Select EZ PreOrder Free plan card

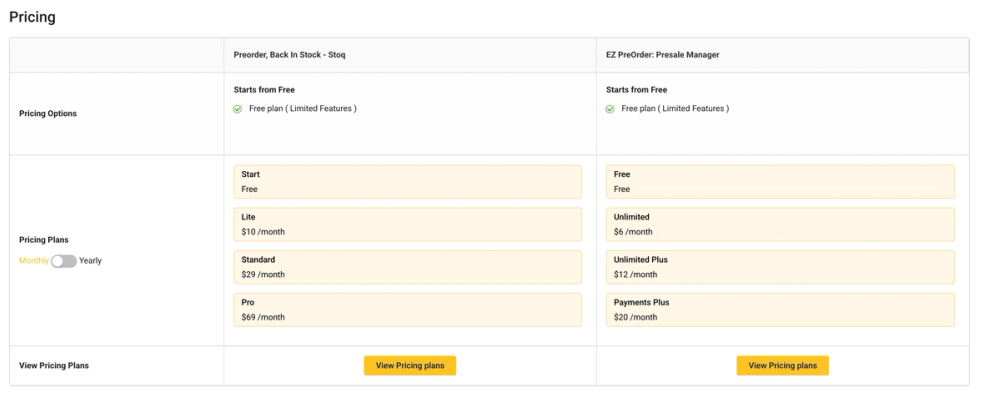pos(781,182)
